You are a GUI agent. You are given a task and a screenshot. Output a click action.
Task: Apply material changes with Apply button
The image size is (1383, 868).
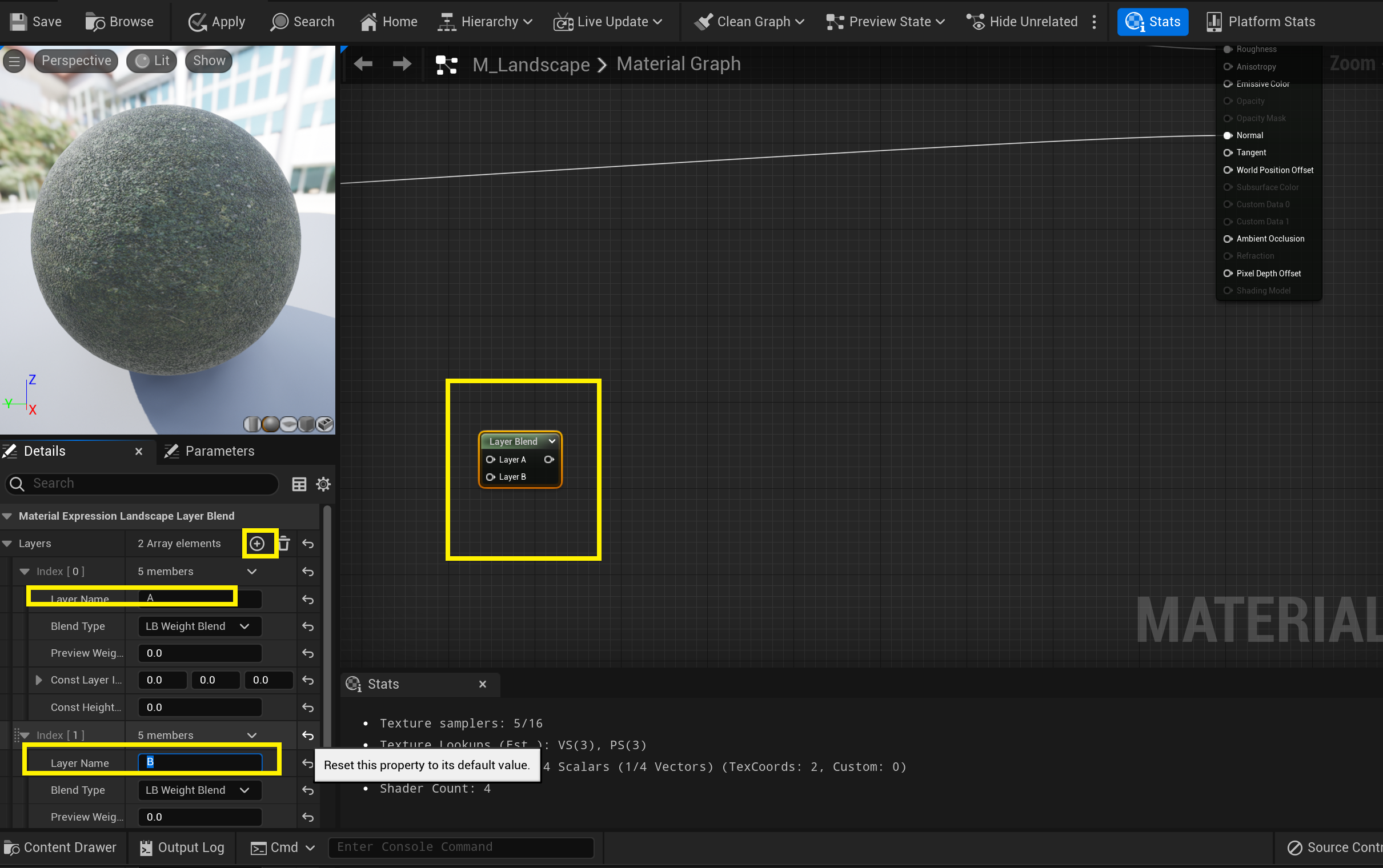217,22
